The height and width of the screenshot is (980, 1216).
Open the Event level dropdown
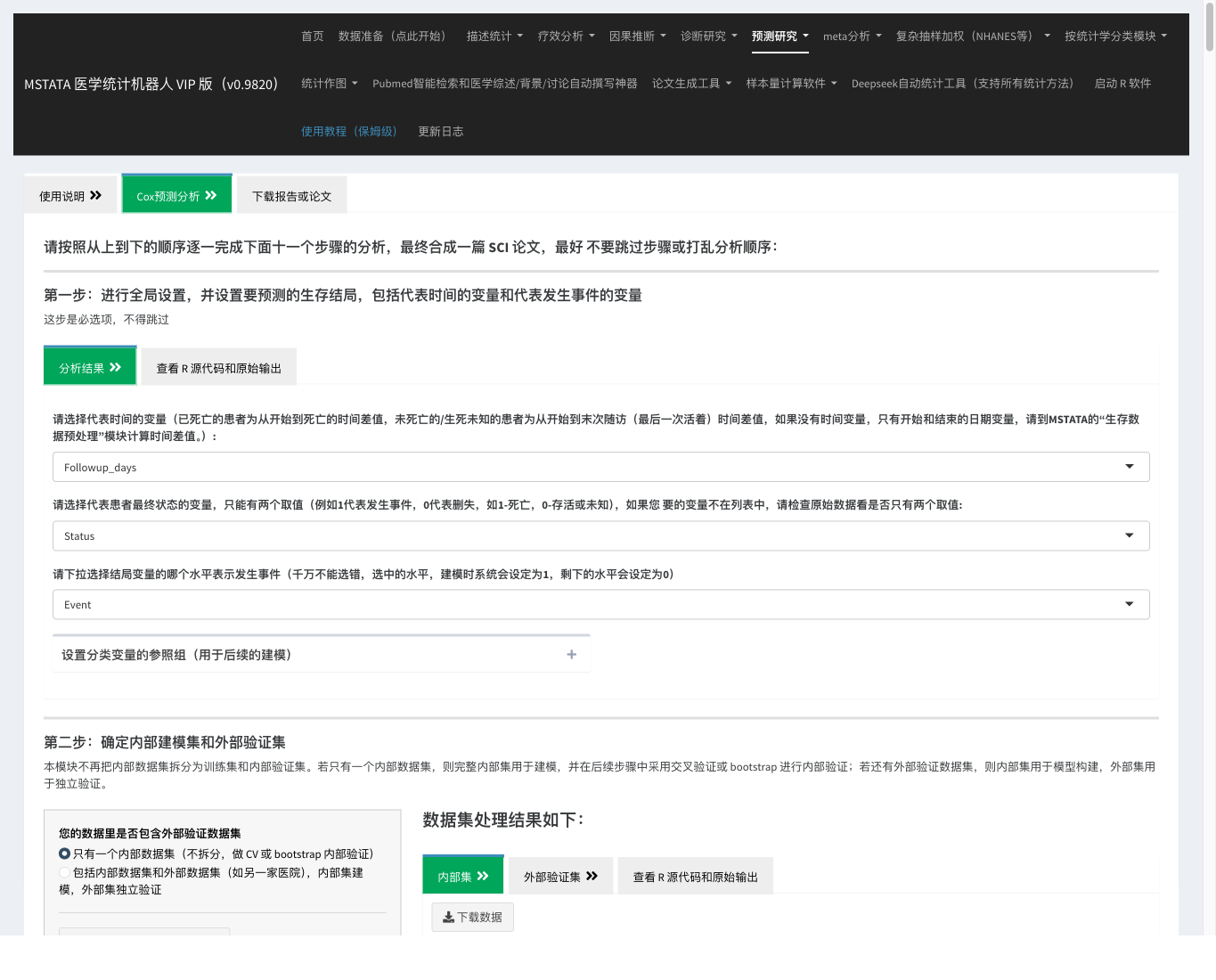click(x=600, y=604)
